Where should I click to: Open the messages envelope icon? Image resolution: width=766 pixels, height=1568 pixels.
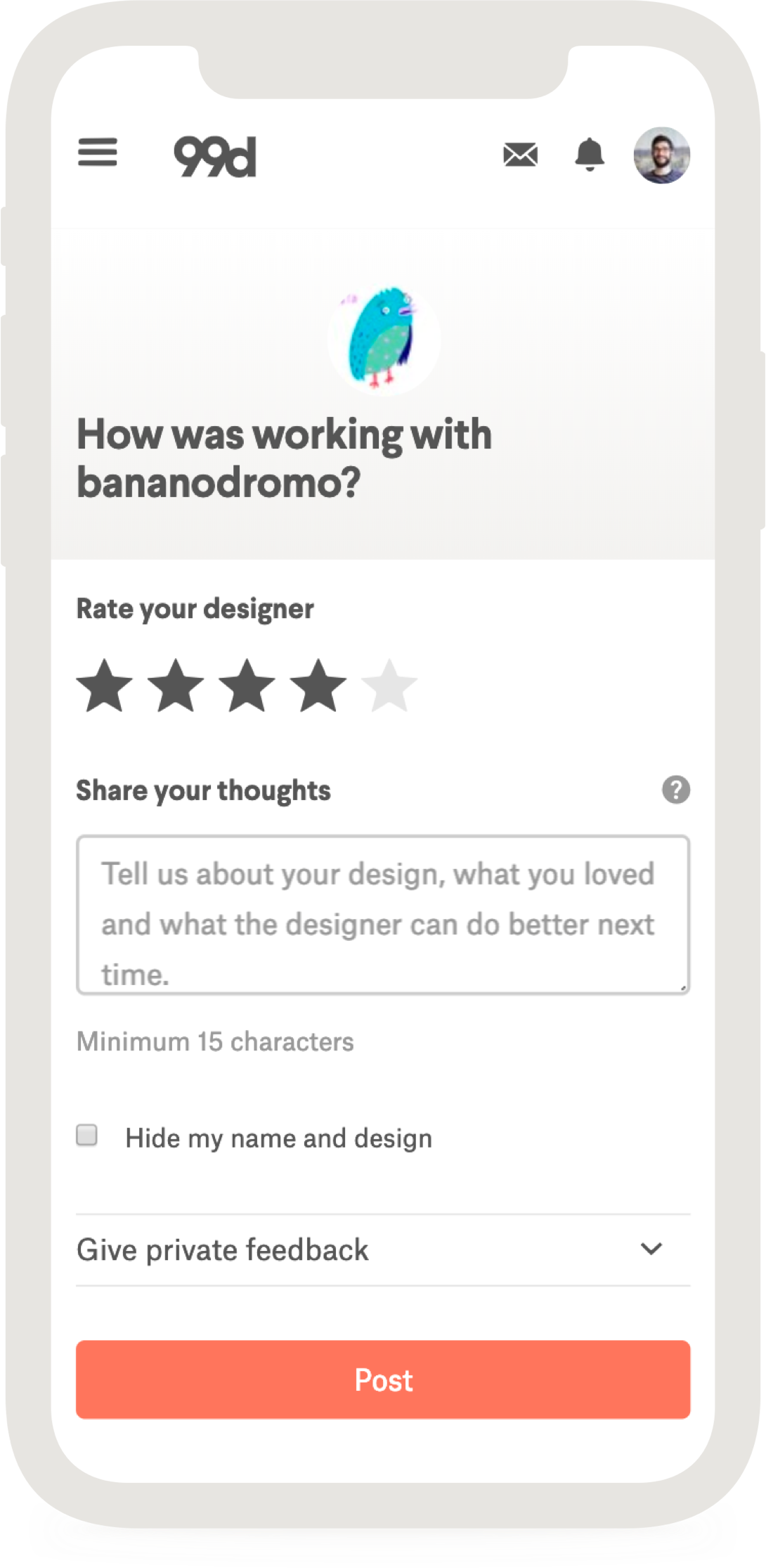[x=520, y=155]
